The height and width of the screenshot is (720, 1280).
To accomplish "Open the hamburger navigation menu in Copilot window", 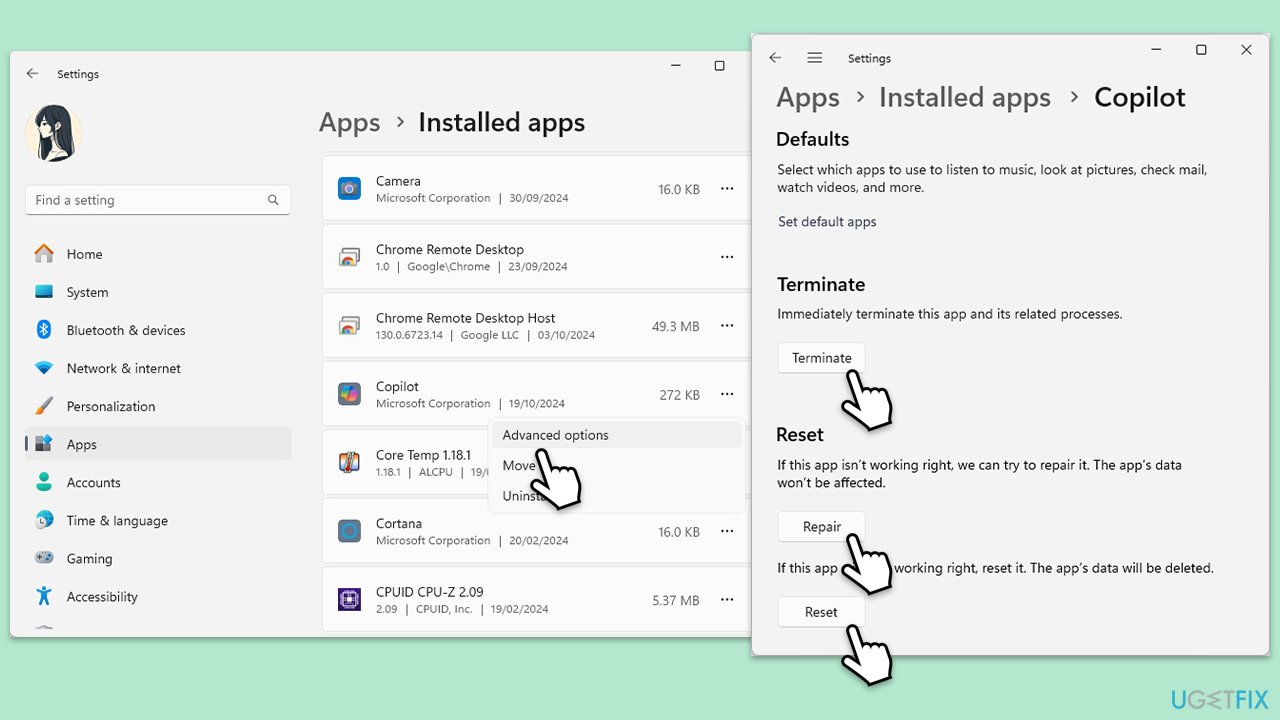I will tap(815, 58).
